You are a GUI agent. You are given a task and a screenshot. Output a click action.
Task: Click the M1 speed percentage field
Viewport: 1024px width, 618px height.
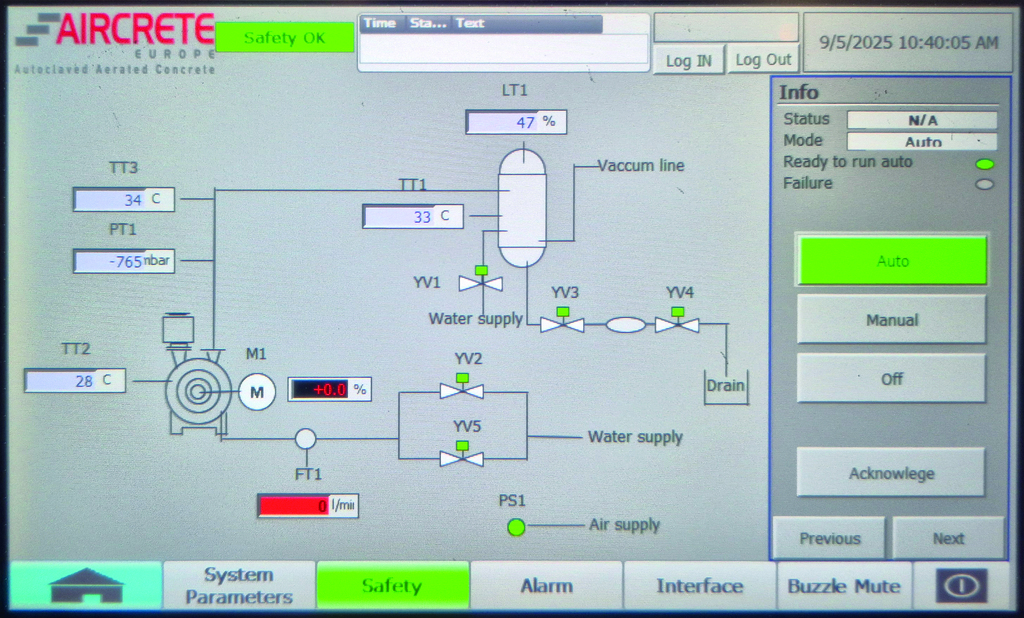tap(329, 389)
